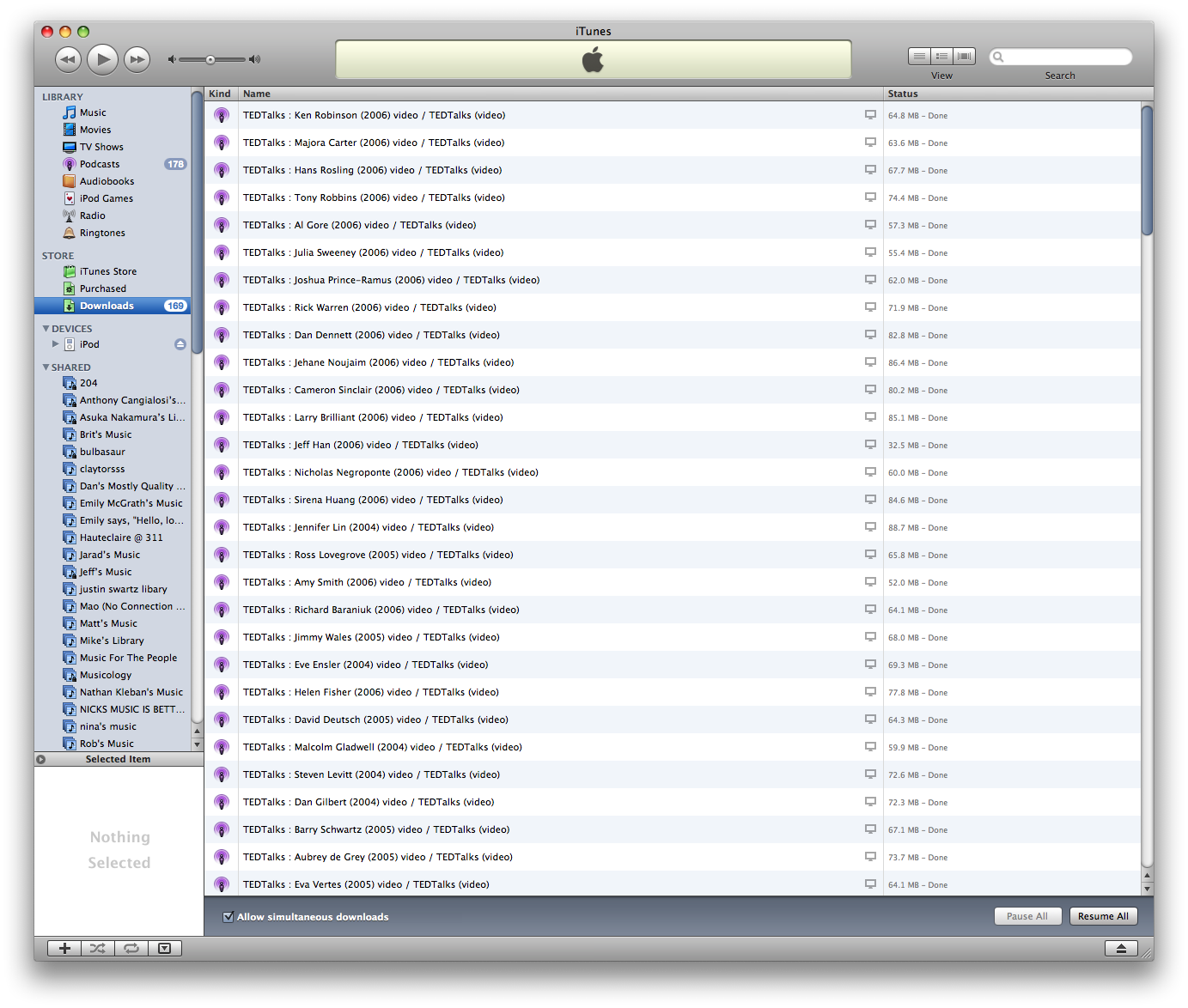The height and width of the screenshot is (1008, 1188).
Task: Click the Next track fast-forward button
Action: (x=137, y=59)
